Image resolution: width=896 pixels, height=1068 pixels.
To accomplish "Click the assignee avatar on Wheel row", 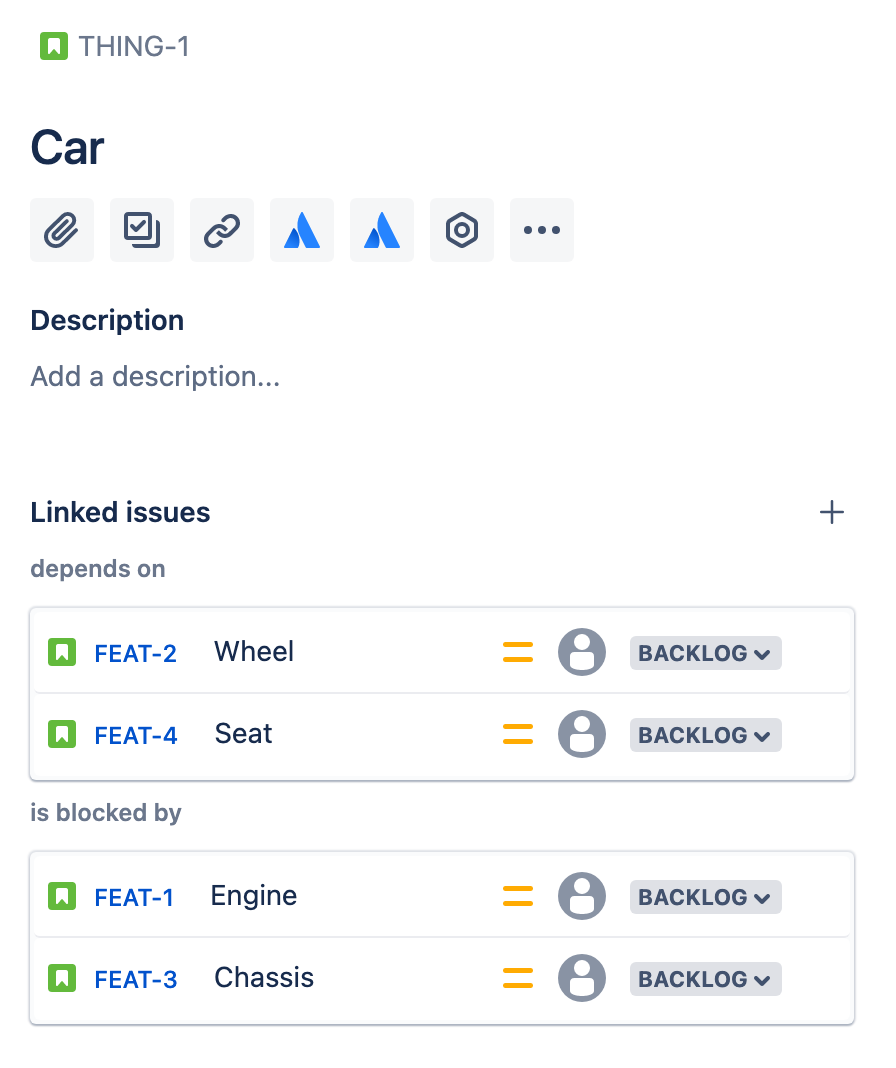I will pyautogui.click(x=582, y=653).
